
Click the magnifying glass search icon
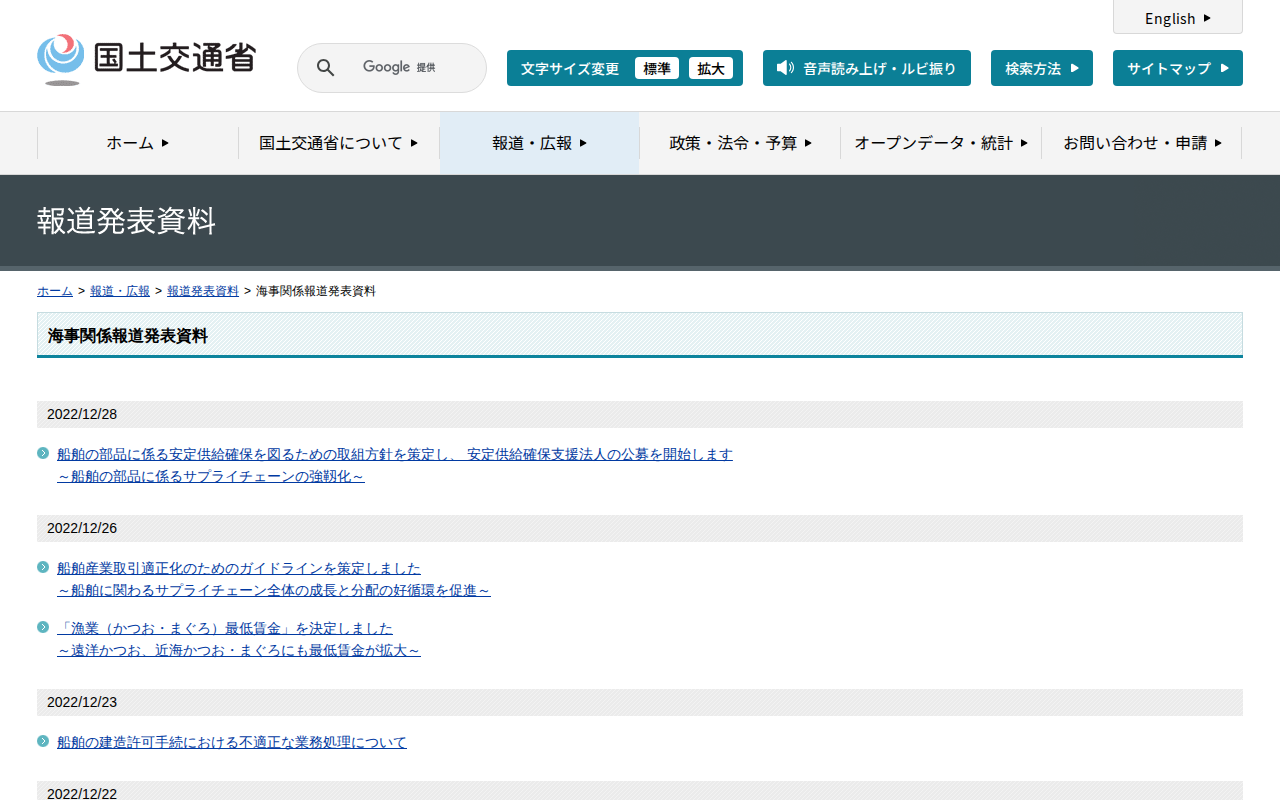pyautogui.click(x=325, y=68)
